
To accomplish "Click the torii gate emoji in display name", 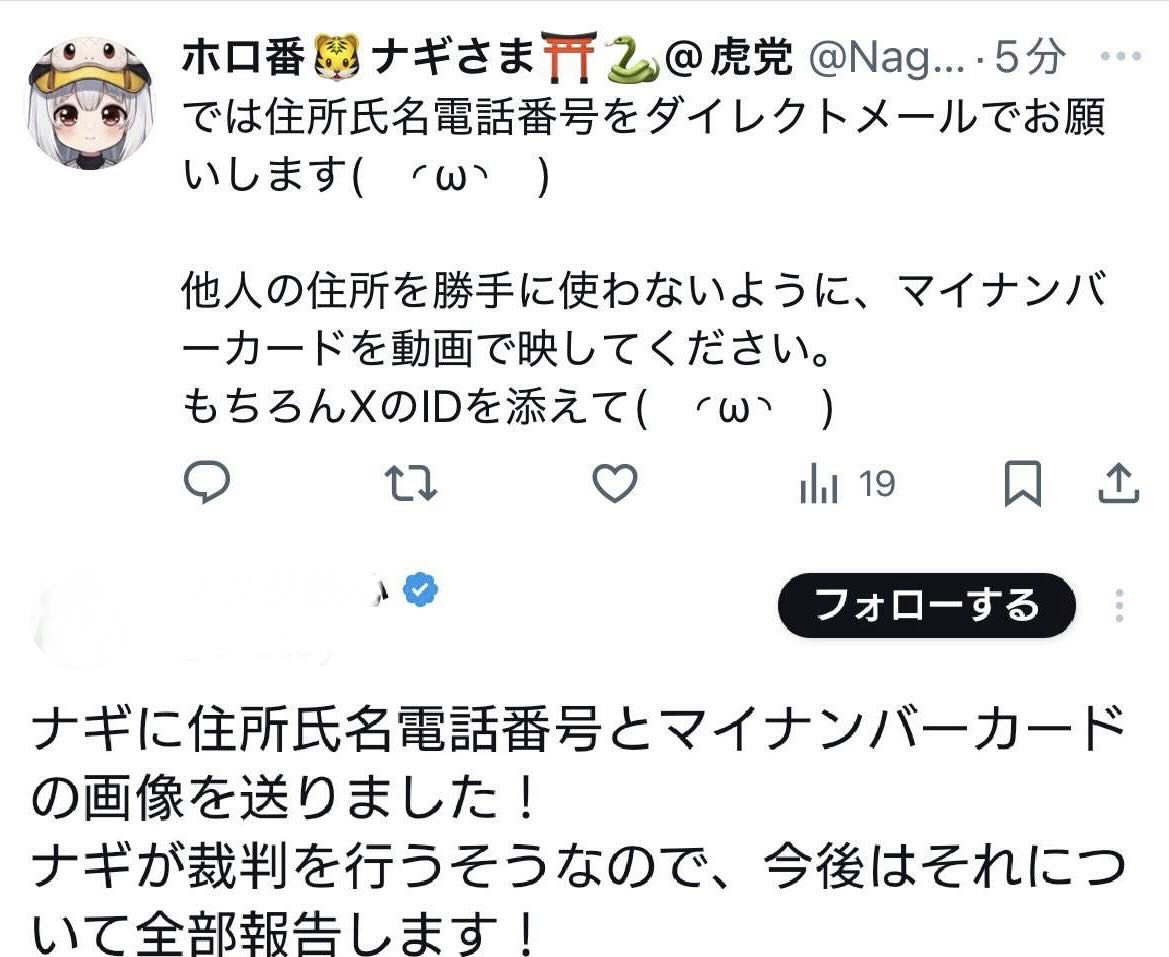I will 571,57.
